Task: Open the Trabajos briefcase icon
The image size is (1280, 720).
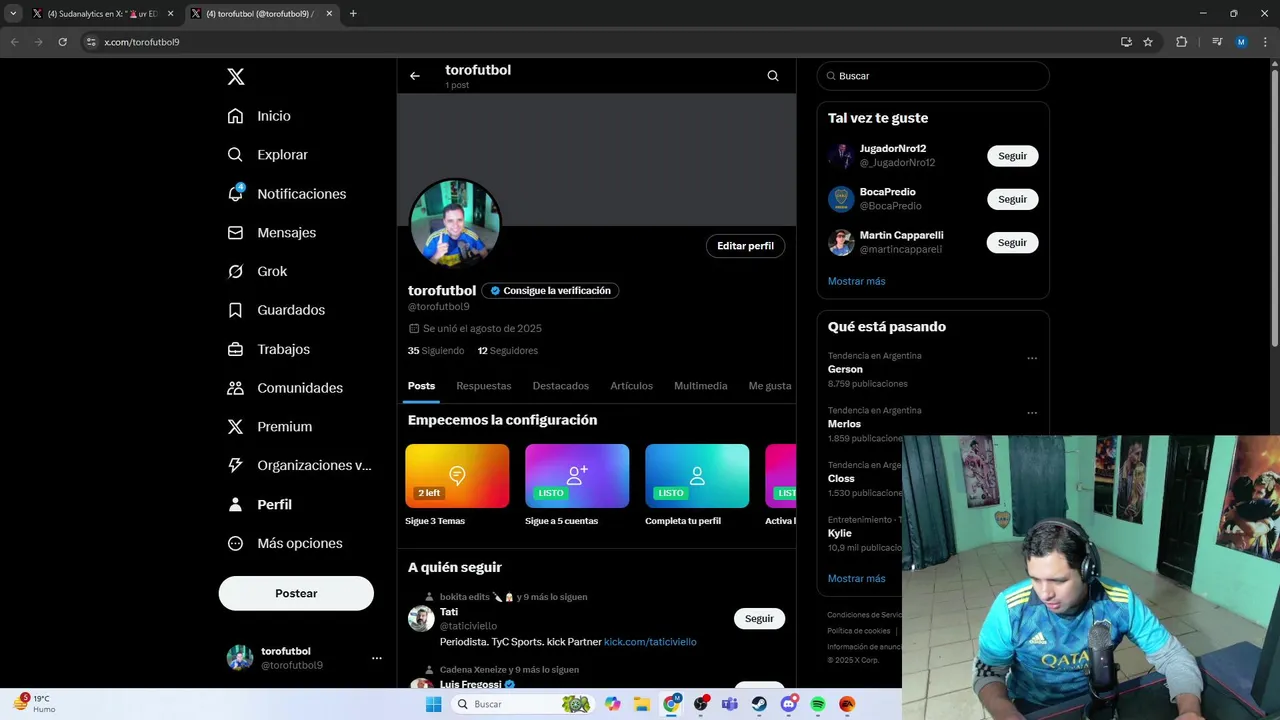Action: click(x=235, y=349)
